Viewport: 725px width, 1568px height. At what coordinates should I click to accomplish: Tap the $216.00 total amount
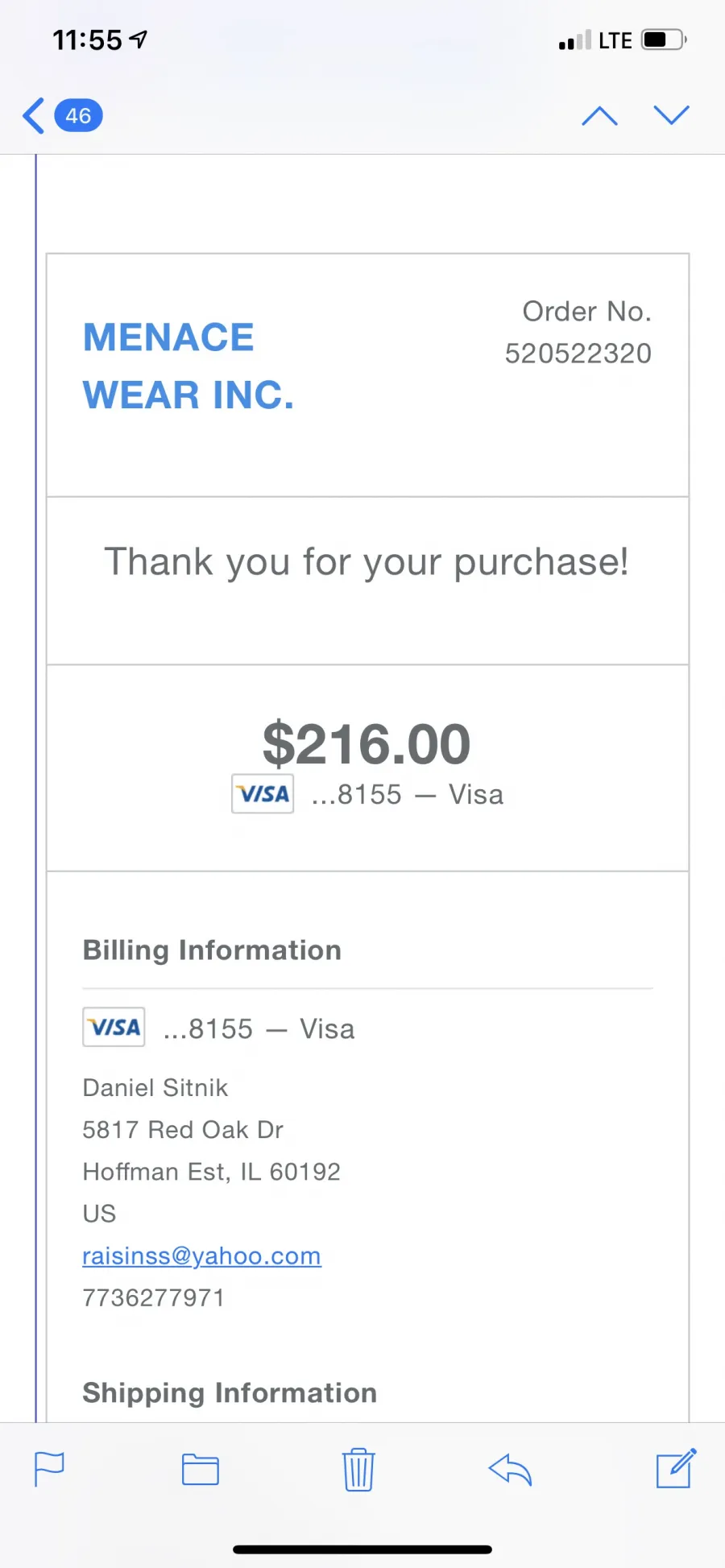pos(367,744)
